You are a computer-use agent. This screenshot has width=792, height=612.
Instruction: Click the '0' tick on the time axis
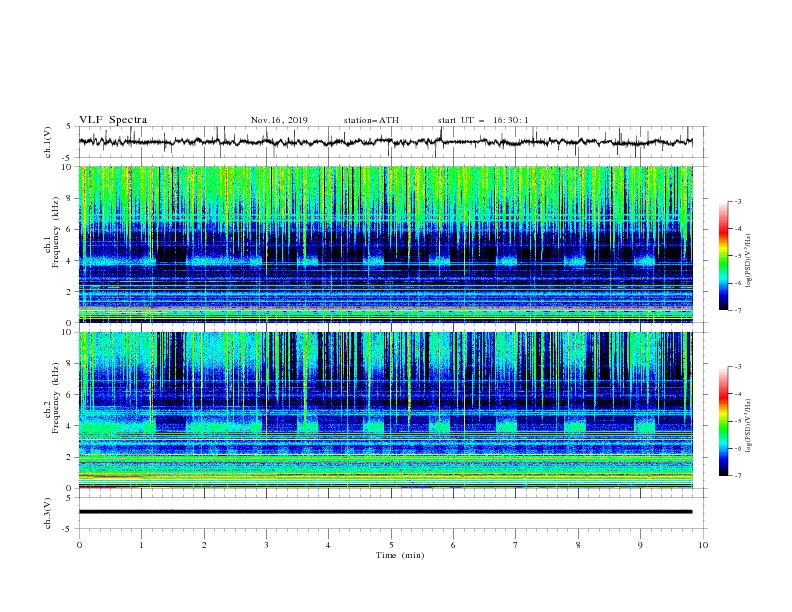(x=79, y=545)
